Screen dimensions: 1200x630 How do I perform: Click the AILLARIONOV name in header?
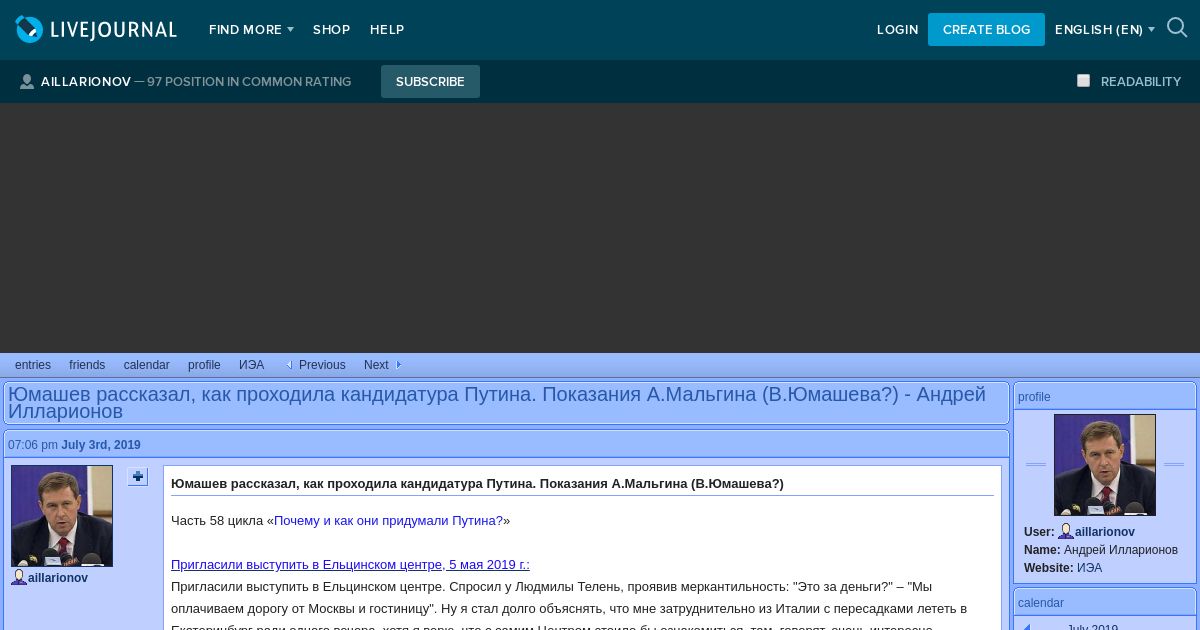pyautogui.click(x=86, y=82)
